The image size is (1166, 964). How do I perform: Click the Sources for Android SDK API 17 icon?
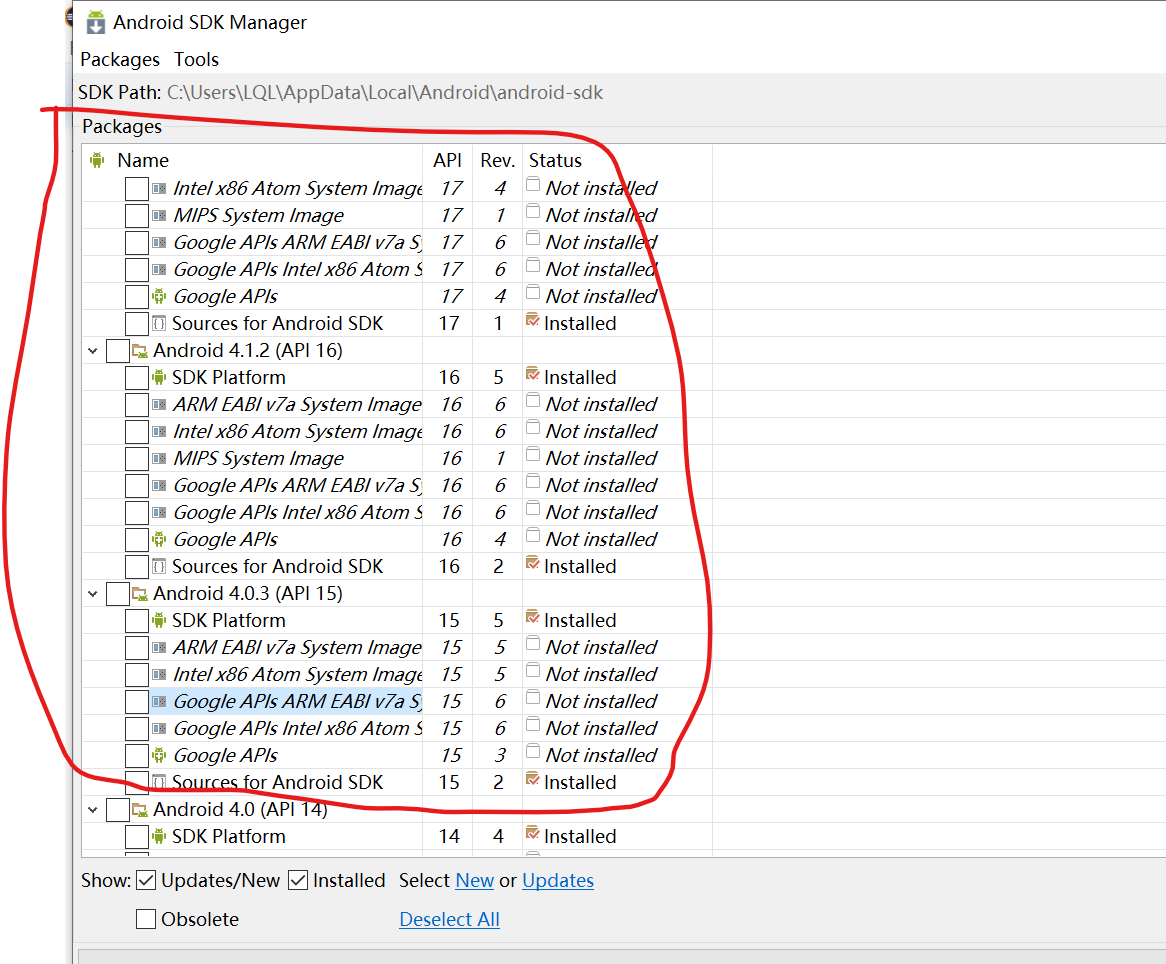159,324
